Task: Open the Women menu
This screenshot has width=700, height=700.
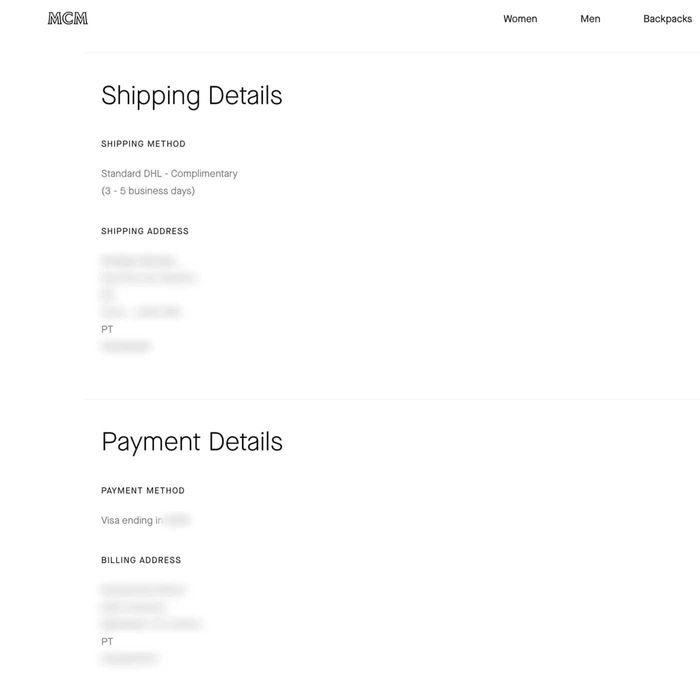Action: click(x=520, y=19)
